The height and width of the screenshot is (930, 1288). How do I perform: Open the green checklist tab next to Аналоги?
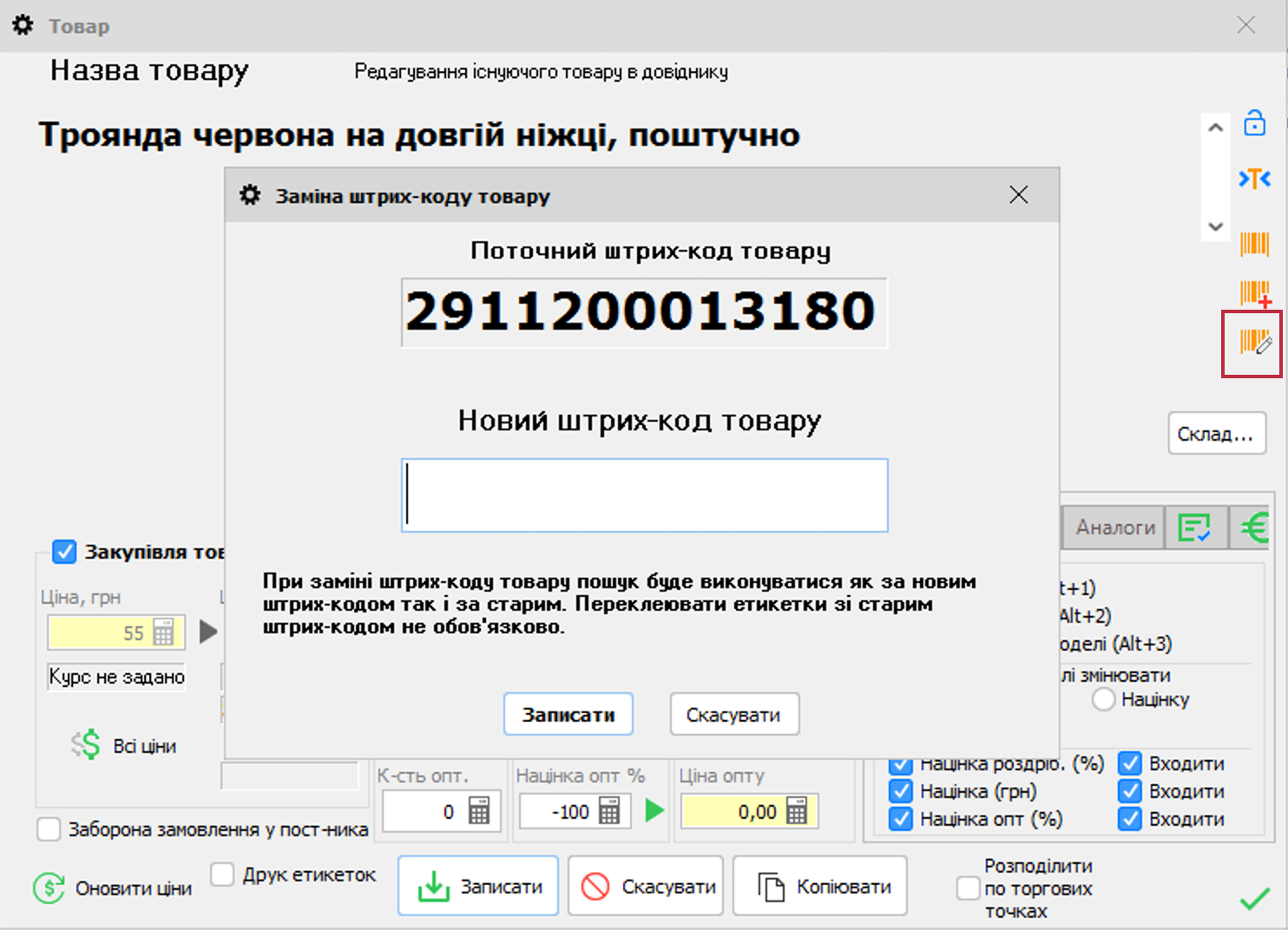(x=1196, y=527)
